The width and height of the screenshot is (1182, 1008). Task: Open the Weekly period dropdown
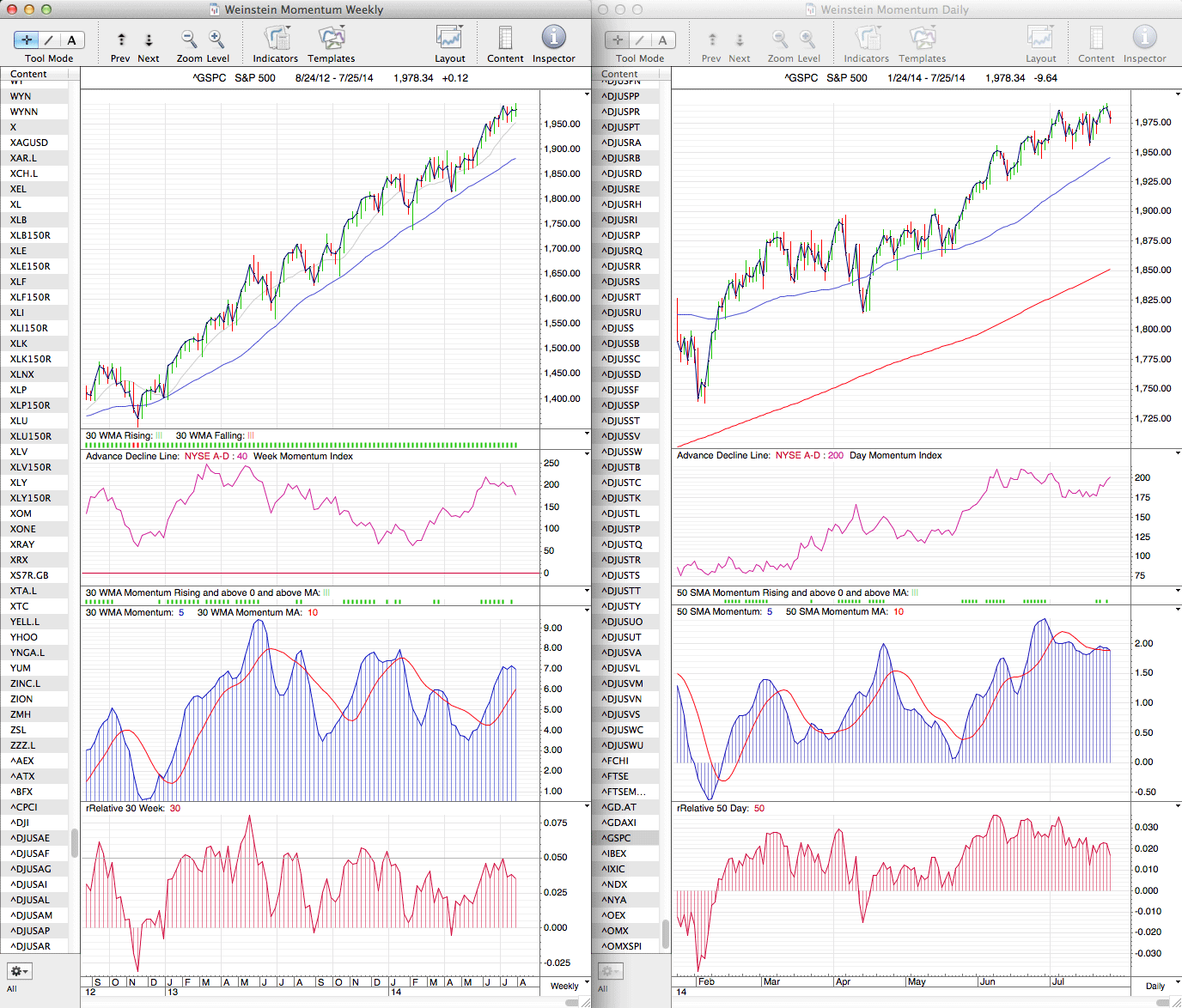click(568, 986)
